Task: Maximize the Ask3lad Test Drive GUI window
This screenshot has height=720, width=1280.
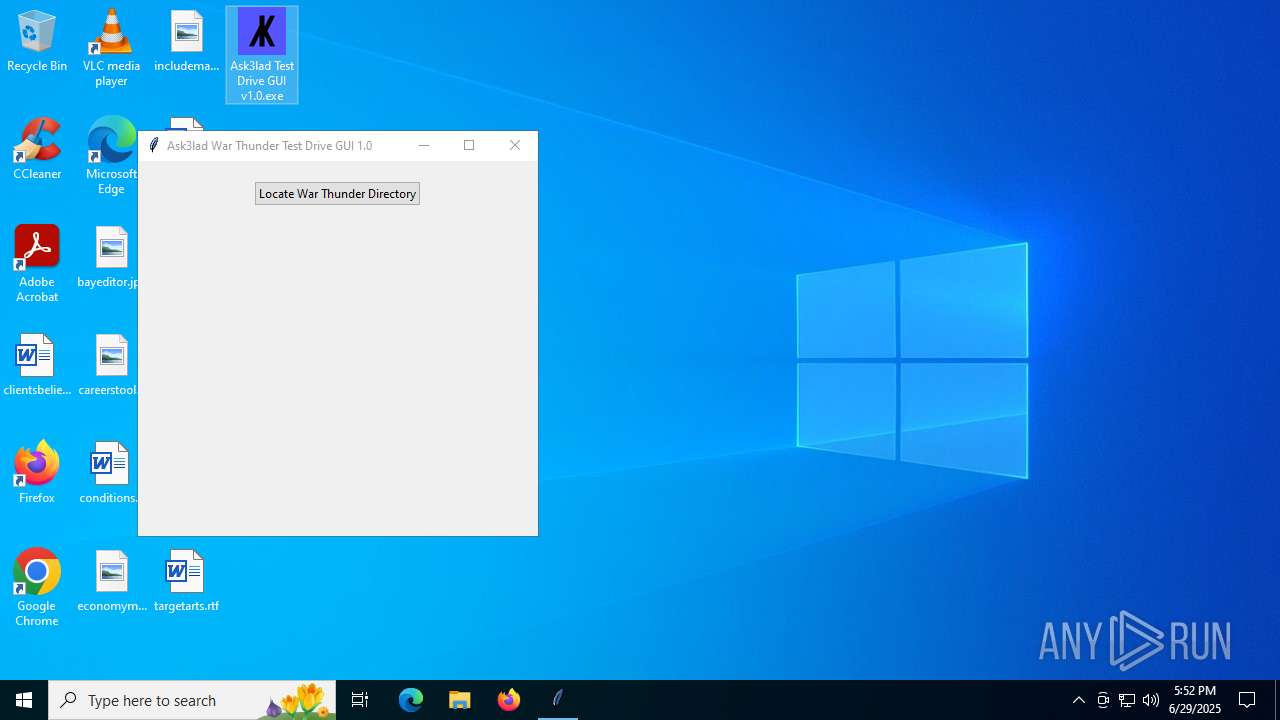Action: coord(469,145)
